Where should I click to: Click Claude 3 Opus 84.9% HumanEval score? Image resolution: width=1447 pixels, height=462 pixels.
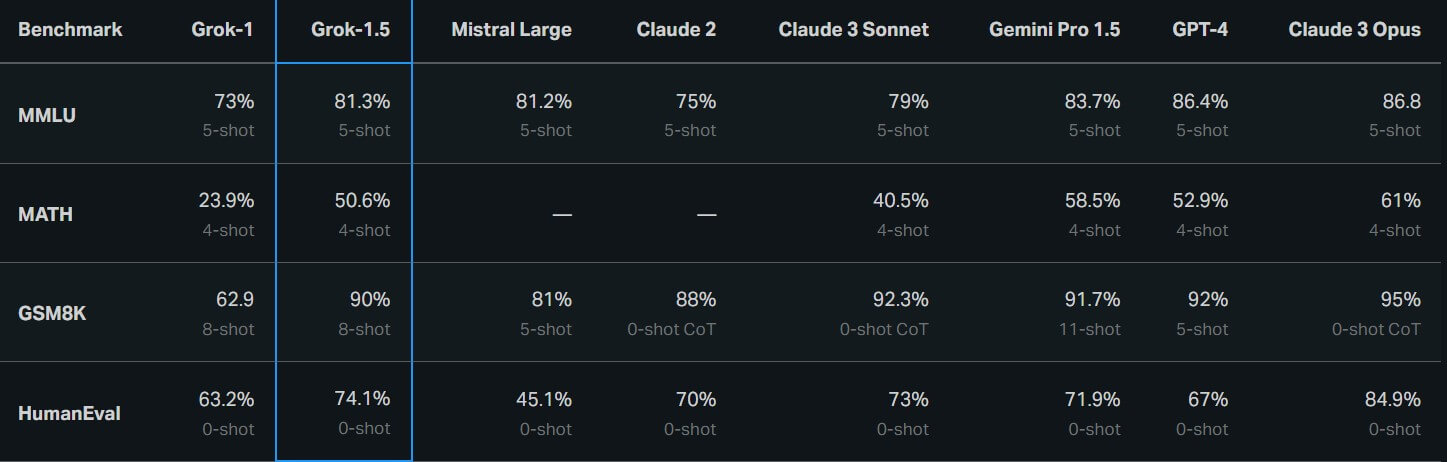tap(1392, 399)
